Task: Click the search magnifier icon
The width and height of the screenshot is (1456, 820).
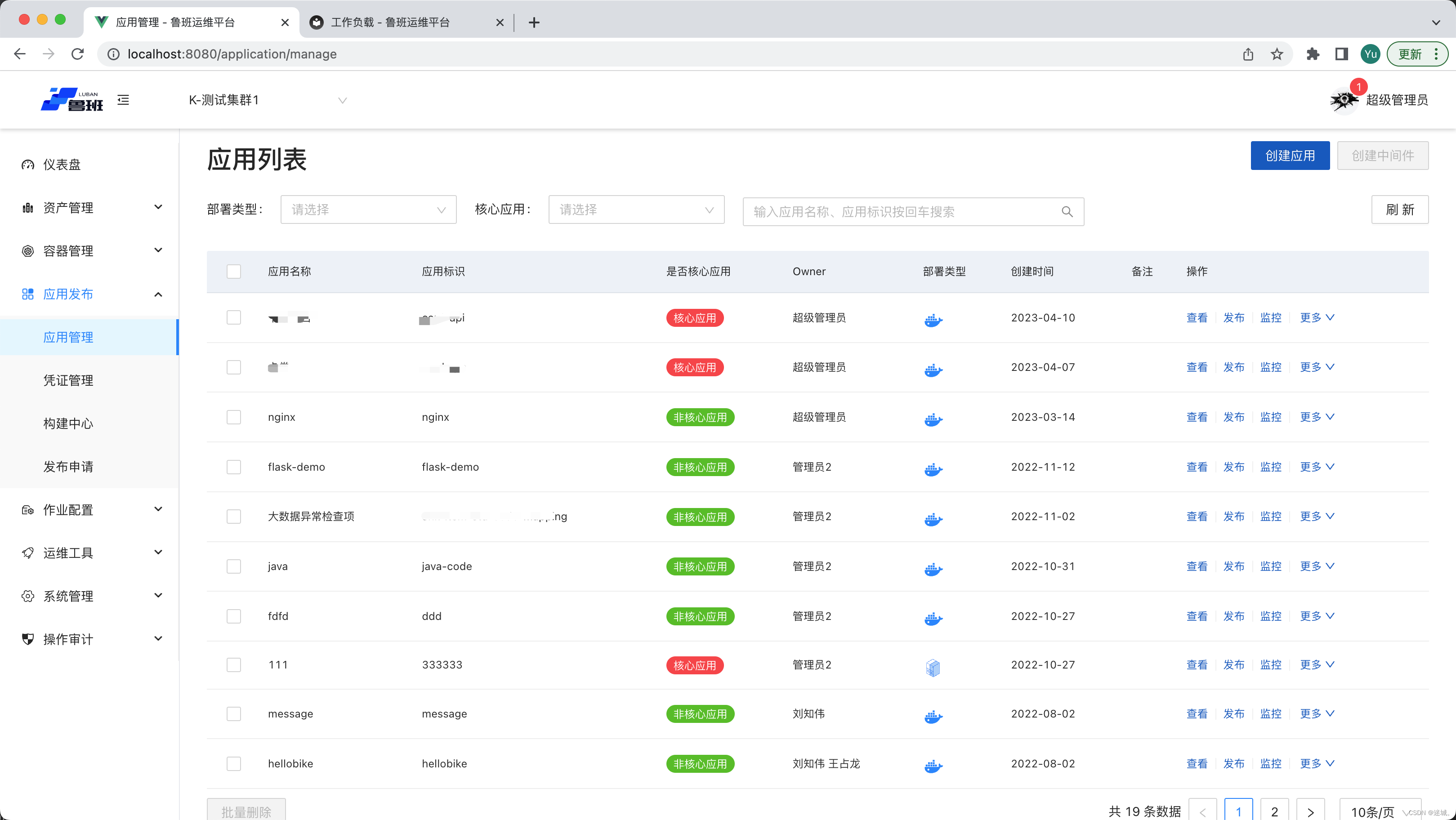Action: (1067, 211)
